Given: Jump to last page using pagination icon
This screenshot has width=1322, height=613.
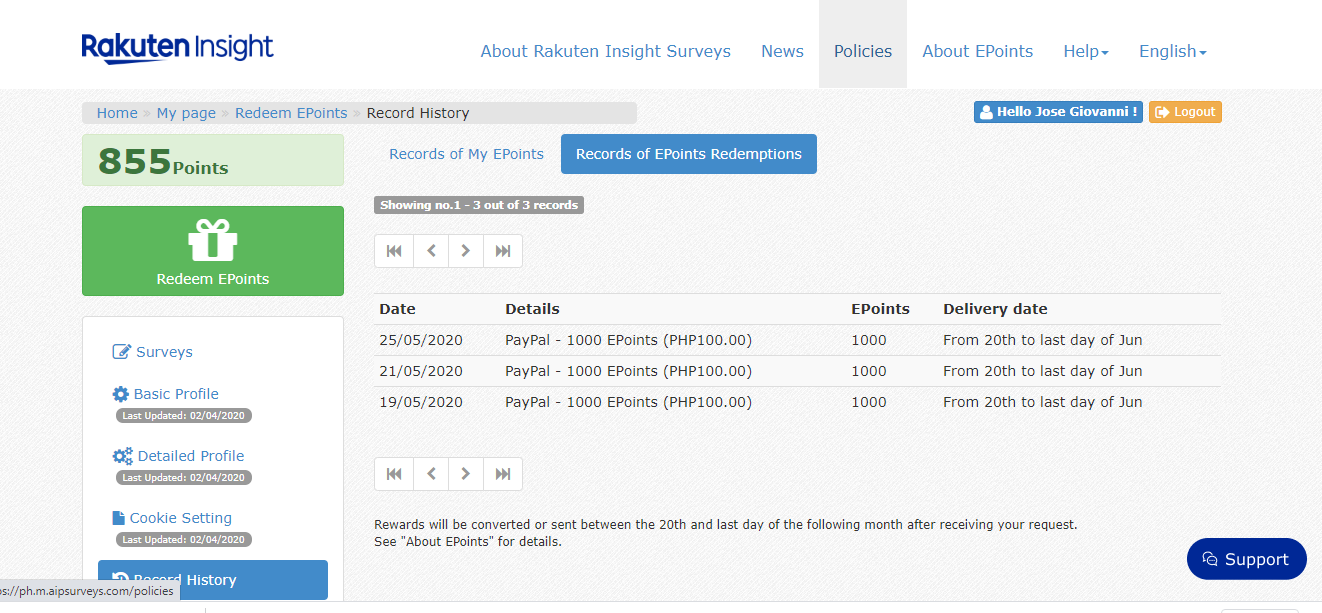Looking at the screenshot, I should [502, 250].
